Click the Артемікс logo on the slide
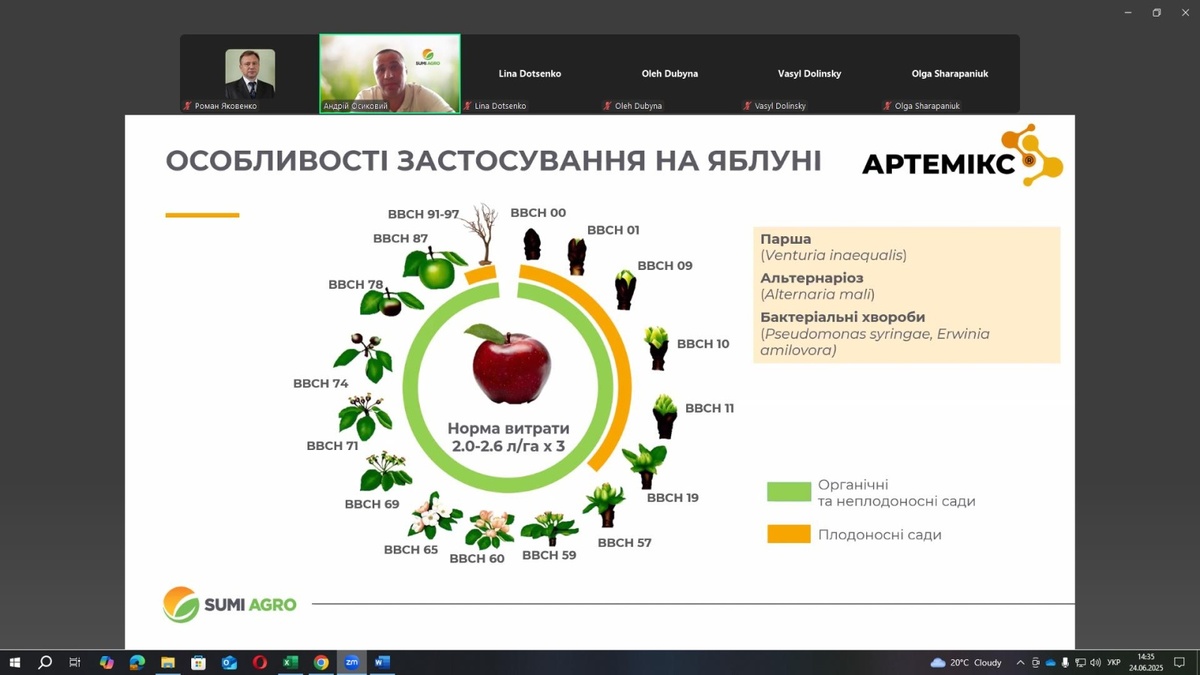This screenshot has width=1200, height=675. 963,158
